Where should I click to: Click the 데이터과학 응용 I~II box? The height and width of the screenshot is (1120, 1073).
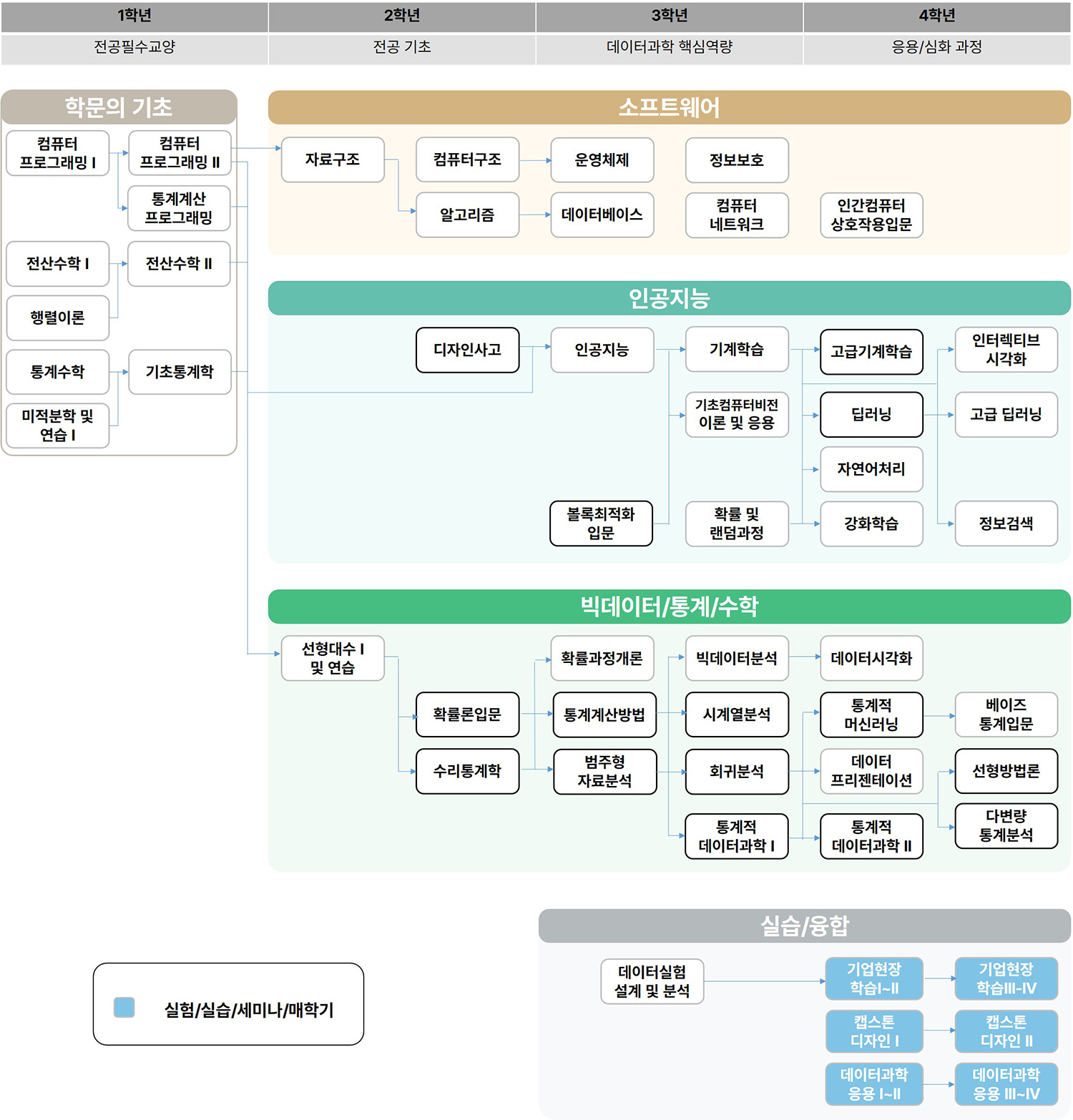click(874, 1084)
